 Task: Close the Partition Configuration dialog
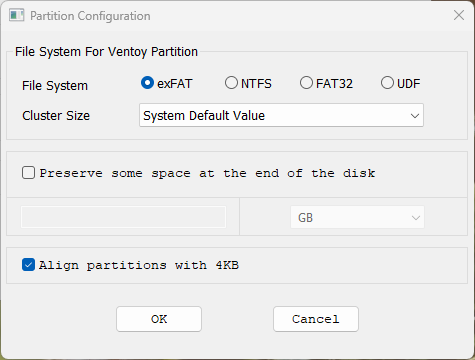click(459, 15)
